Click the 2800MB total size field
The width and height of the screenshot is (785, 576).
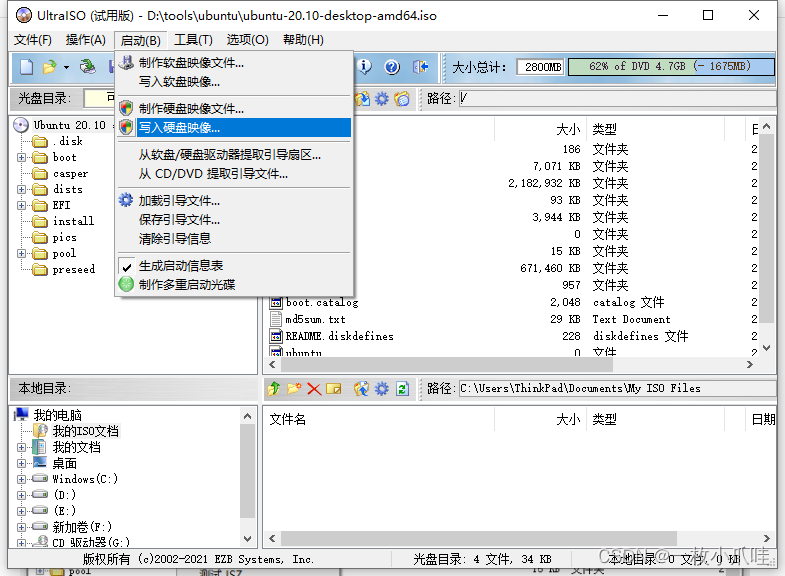point(541,67)
